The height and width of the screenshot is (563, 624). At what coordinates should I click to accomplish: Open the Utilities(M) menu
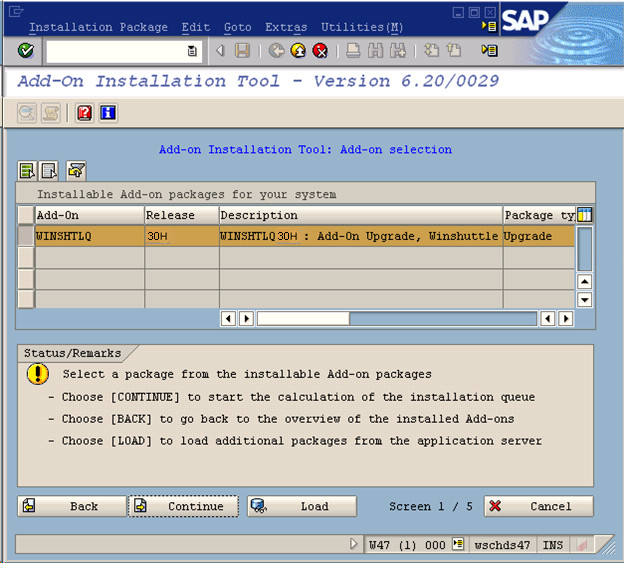point(362,27)
